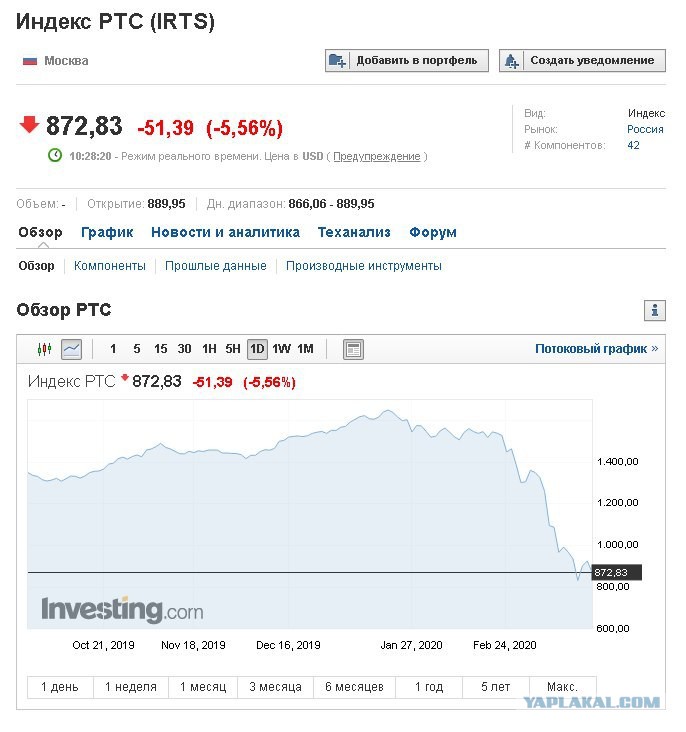The image size is (686, 732).
Task: Switch chart to candlestick view icon
Action: tap(44, 349)
